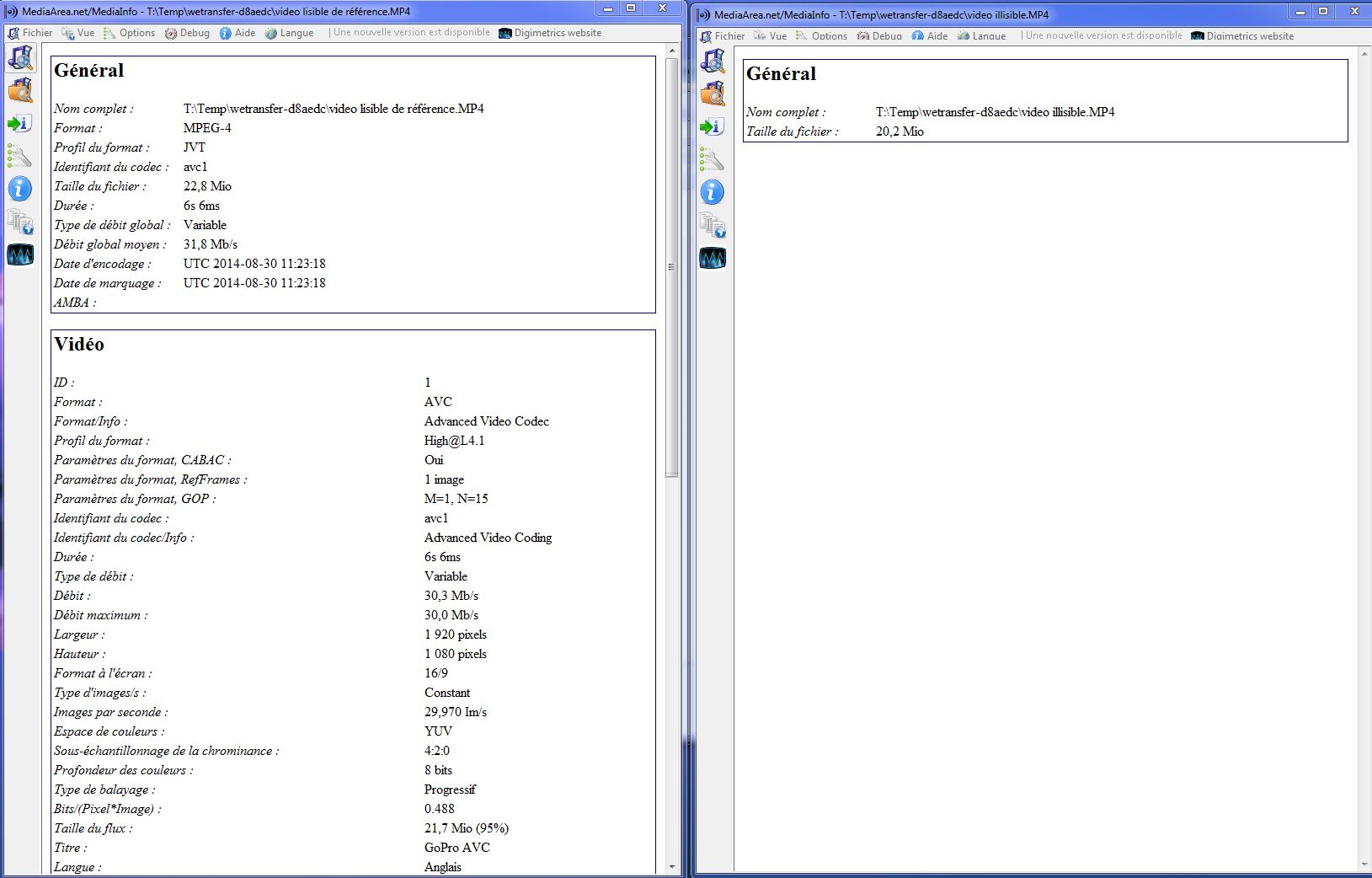Viewport: 1372px width, 878px height.
Task: Open Aide menu in illisible video window
Action: click(x=930, y=35)
